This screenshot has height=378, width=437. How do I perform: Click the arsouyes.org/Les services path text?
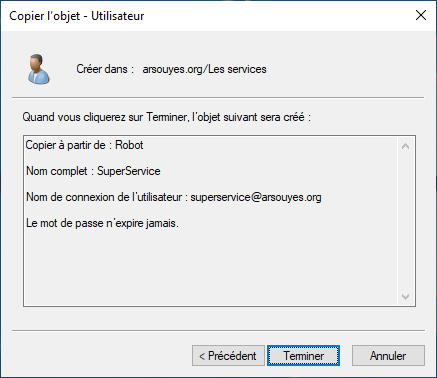coord(204,69)
